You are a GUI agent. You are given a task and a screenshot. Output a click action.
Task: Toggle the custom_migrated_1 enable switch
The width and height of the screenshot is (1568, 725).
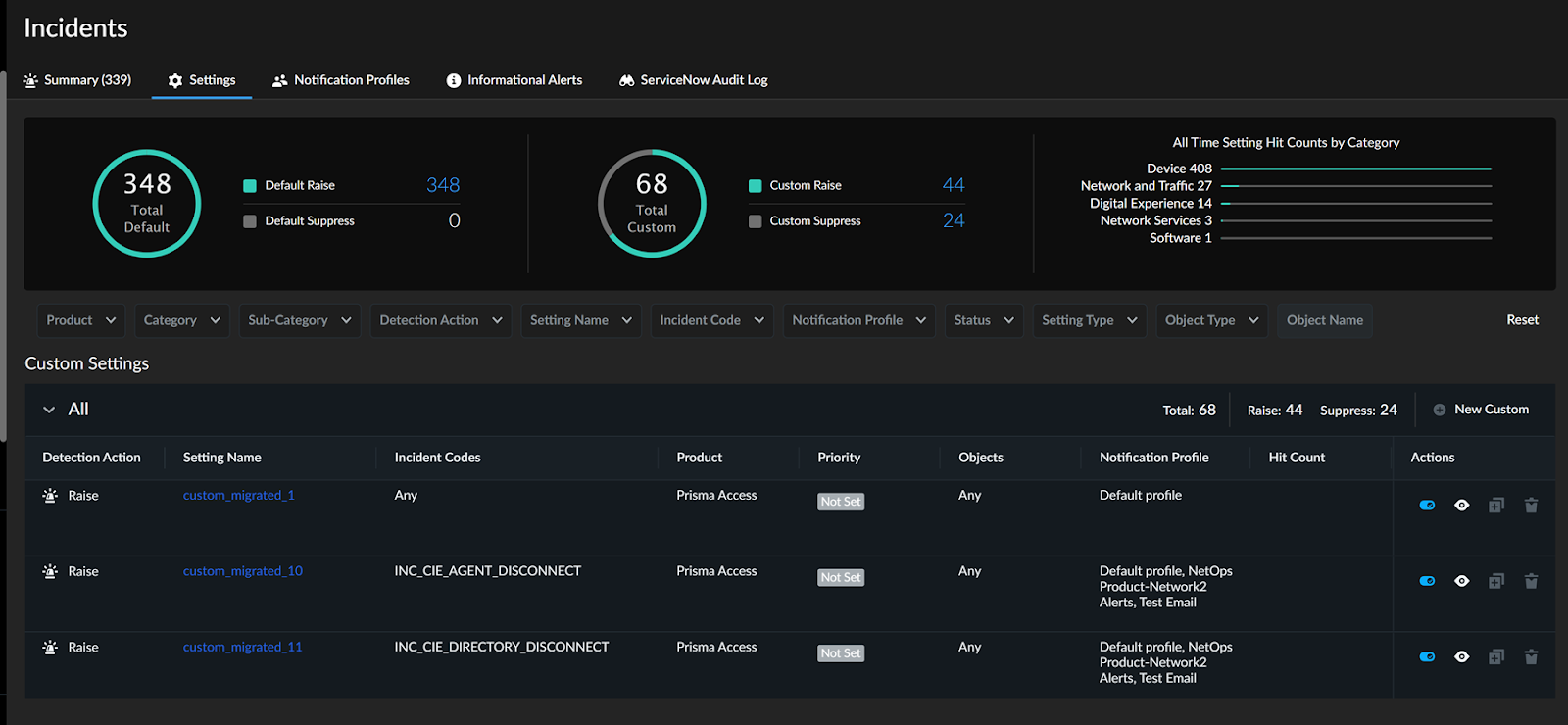tap(1427, 506)
